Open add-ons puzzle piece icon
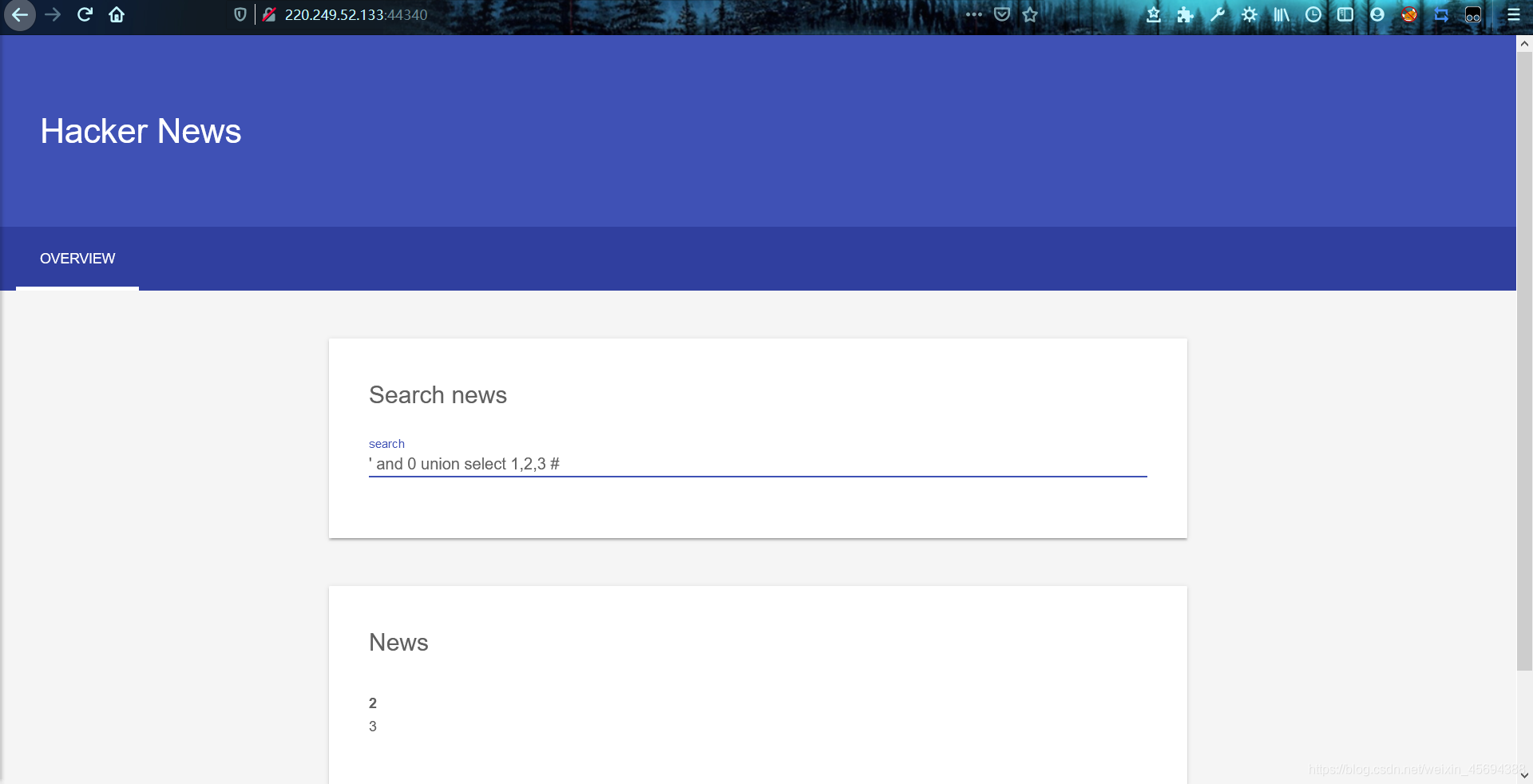 tap(1185, 14)
